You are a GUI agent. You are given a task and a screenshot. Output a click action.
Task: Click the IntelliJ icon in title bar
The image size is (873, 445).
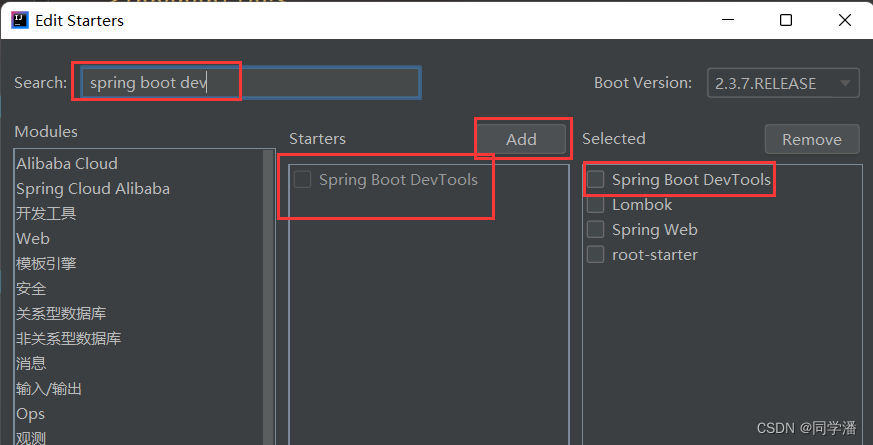(19, 21)
